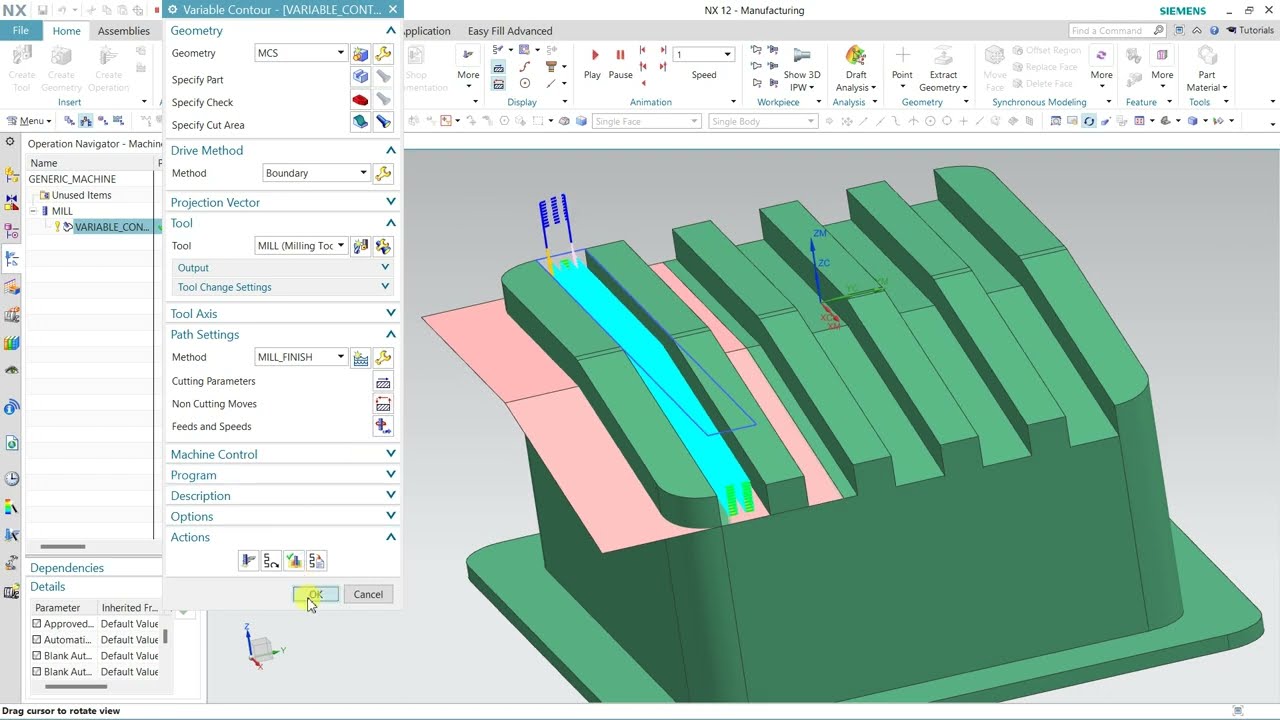
Task: Switch to the Assemblies ribbon tab
Action: (x=124, y=31)
